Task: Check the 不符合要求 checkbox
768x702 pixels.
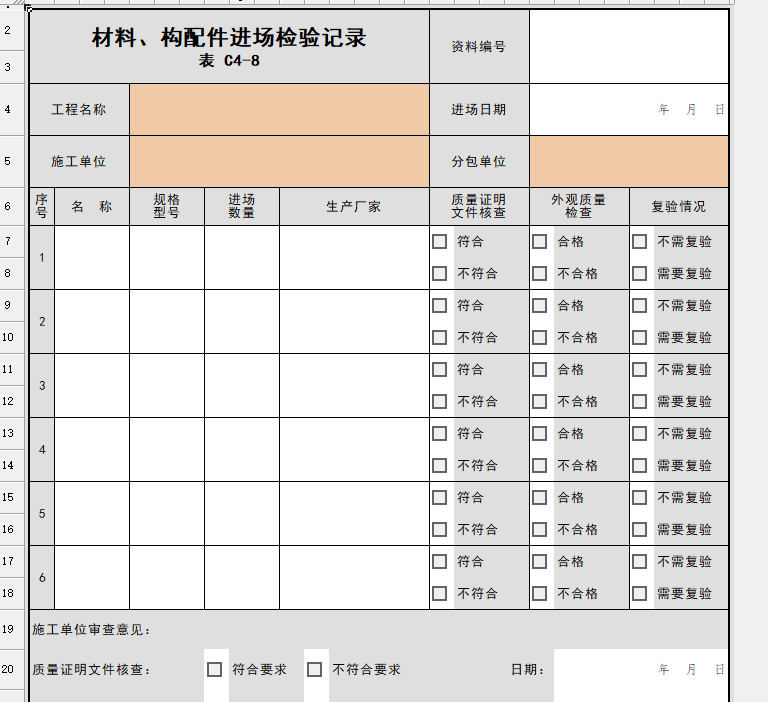Action: point(314,669)
